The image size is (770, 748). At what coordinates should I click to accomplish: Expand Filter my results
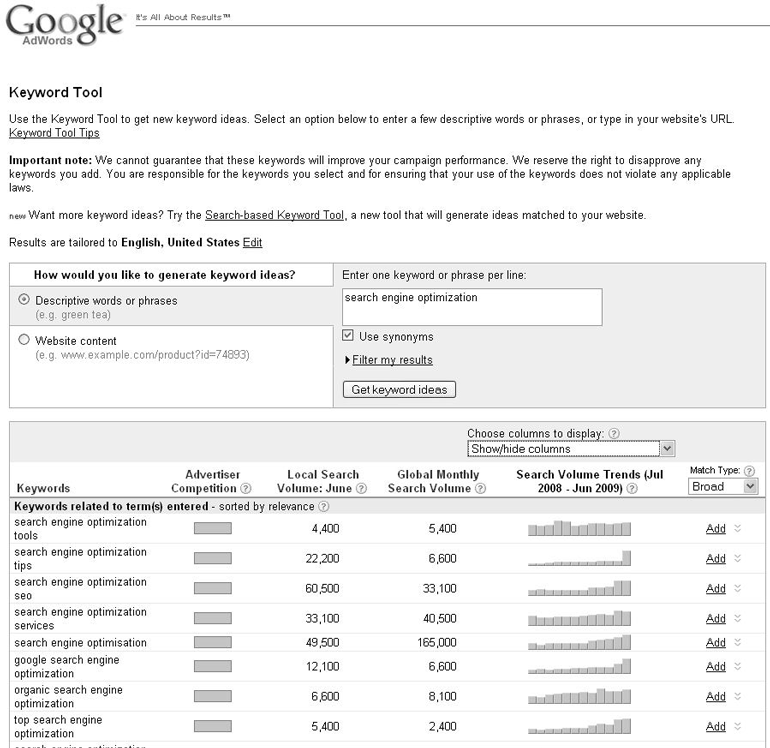(392, 360)
